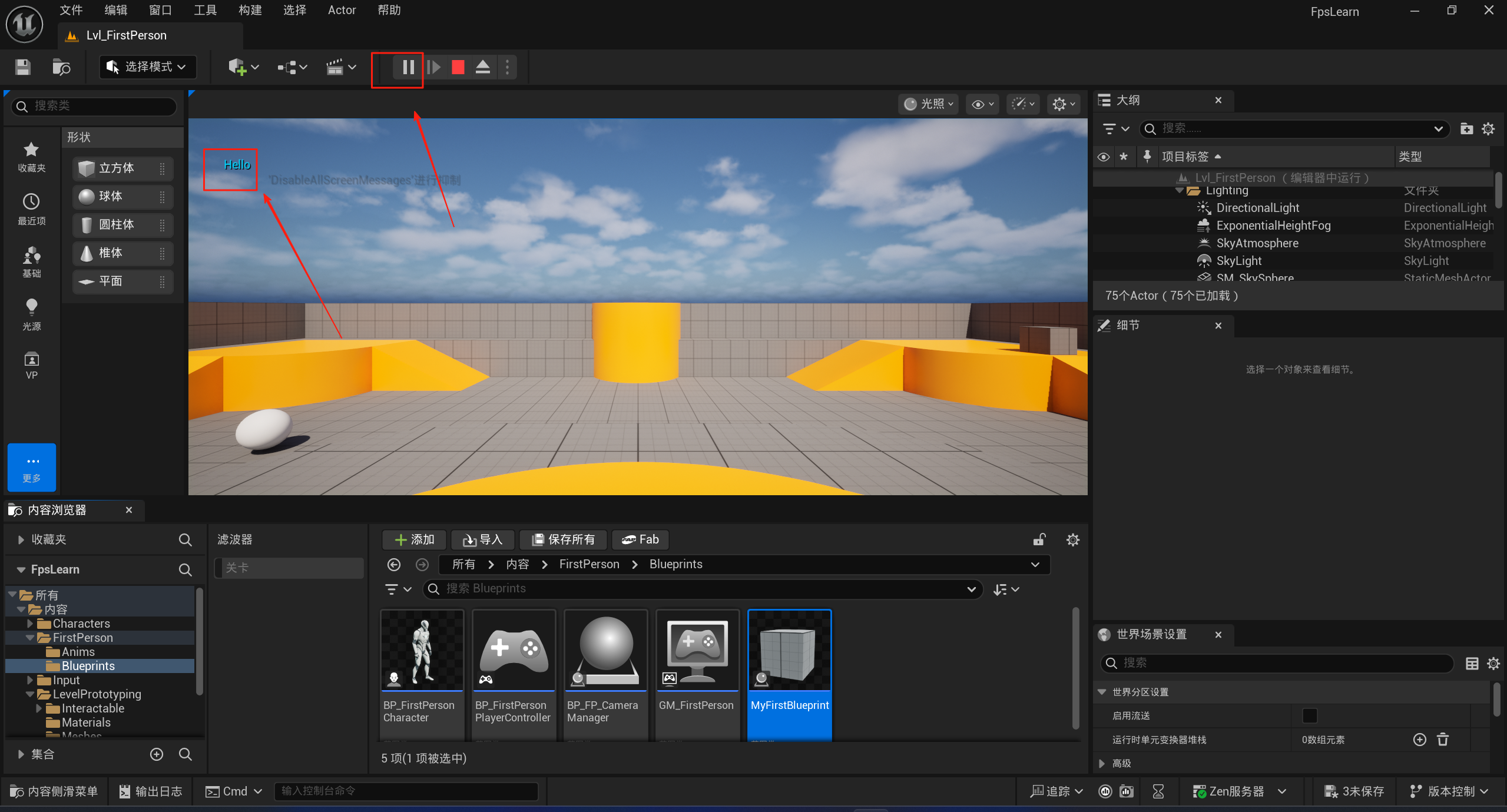Select the 光源 lights category

pyautogui.click(x=31, y=314)
